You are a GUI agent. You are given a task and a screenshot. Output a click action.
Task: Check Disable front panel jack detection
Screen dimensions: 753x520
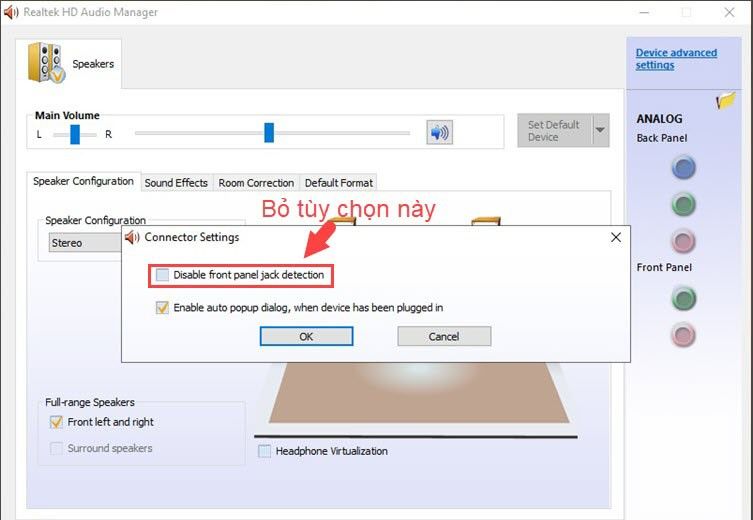click(163, 275)
